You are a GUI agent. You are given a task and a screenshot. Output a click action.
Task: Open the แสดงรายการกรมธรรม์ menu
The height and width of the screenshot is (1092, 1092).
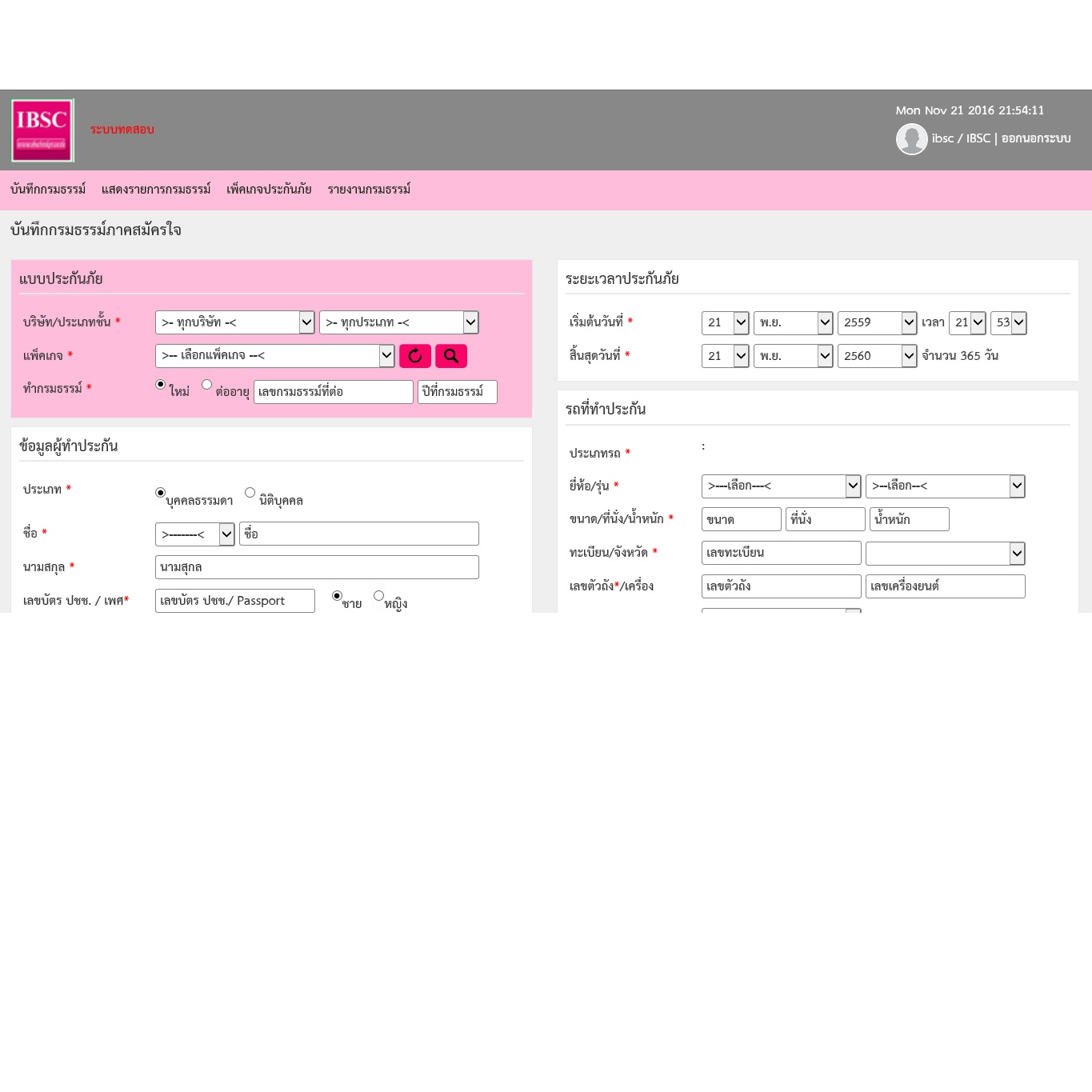(156, 190)
